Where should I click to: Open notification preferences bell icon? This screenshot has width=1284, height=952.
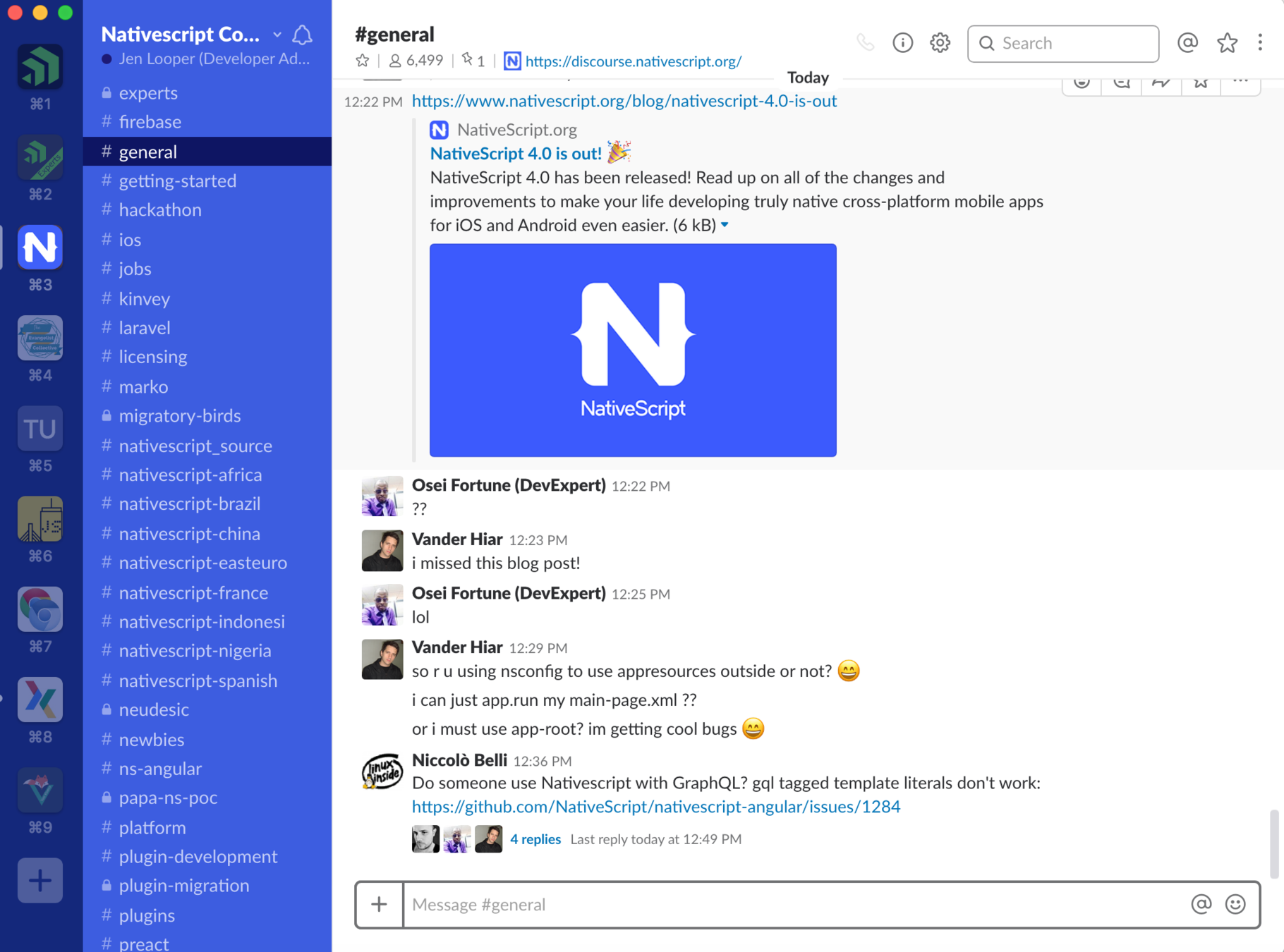pos(303,35)
